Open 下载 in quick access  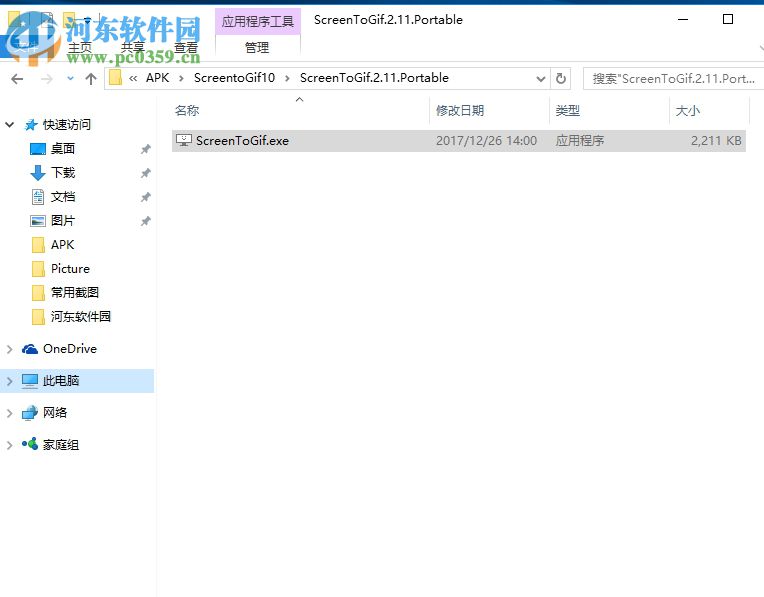[63, 173]
